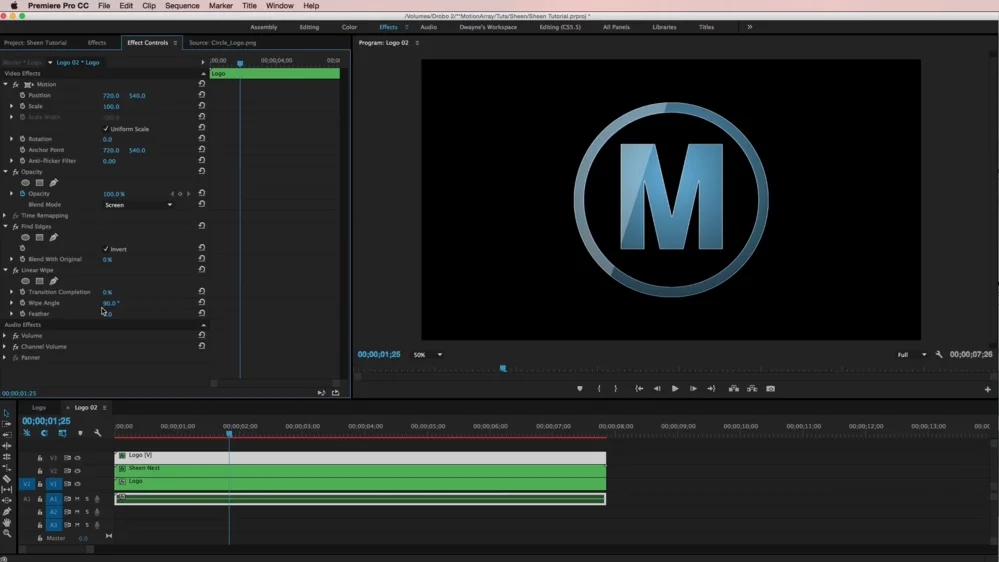This screenshot has height=562, width=999.
Task: Mute audio track A1
Action: 77,499
